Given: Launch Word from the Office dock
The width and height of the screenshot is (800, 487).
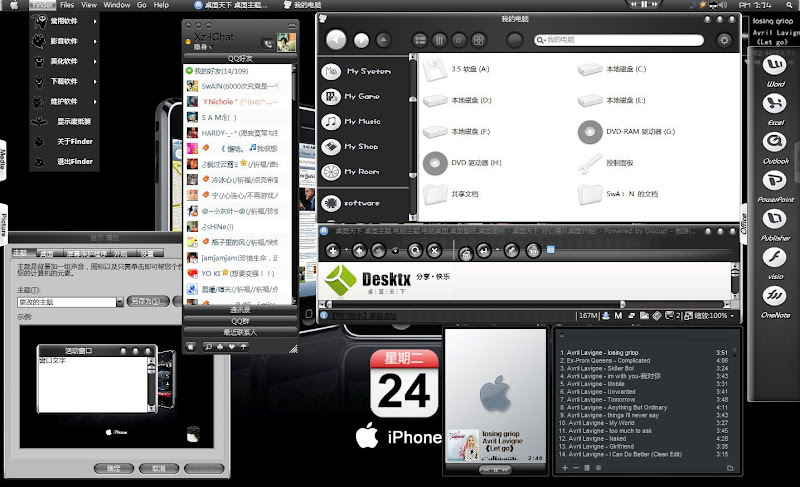Looking at the screenshot, I should click(774, 65).
